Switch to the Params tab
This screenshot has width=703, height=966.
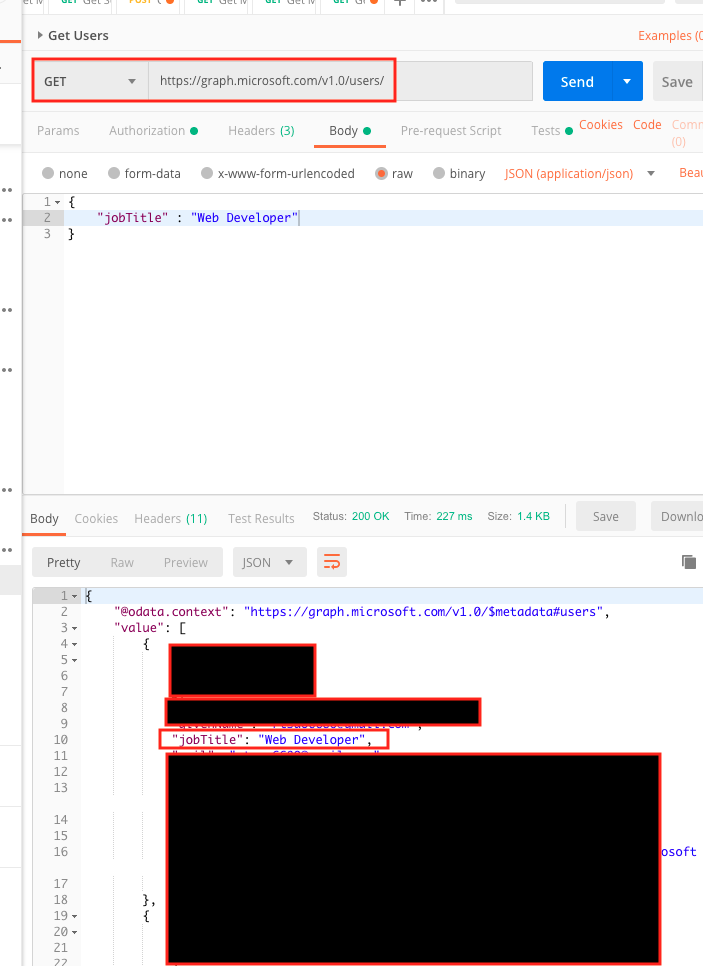pos(58,131)
